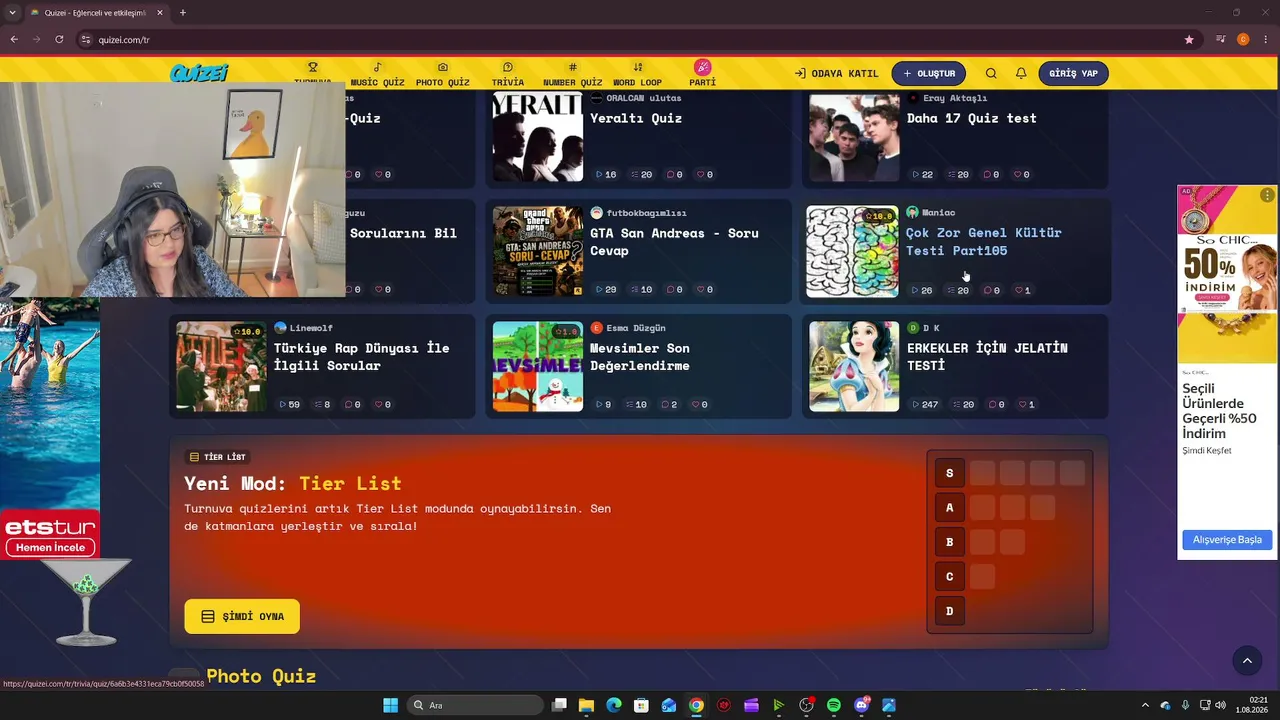Click the Windows taskbar search box
The image size is (1280, 720).
click(x=474, y=705)
